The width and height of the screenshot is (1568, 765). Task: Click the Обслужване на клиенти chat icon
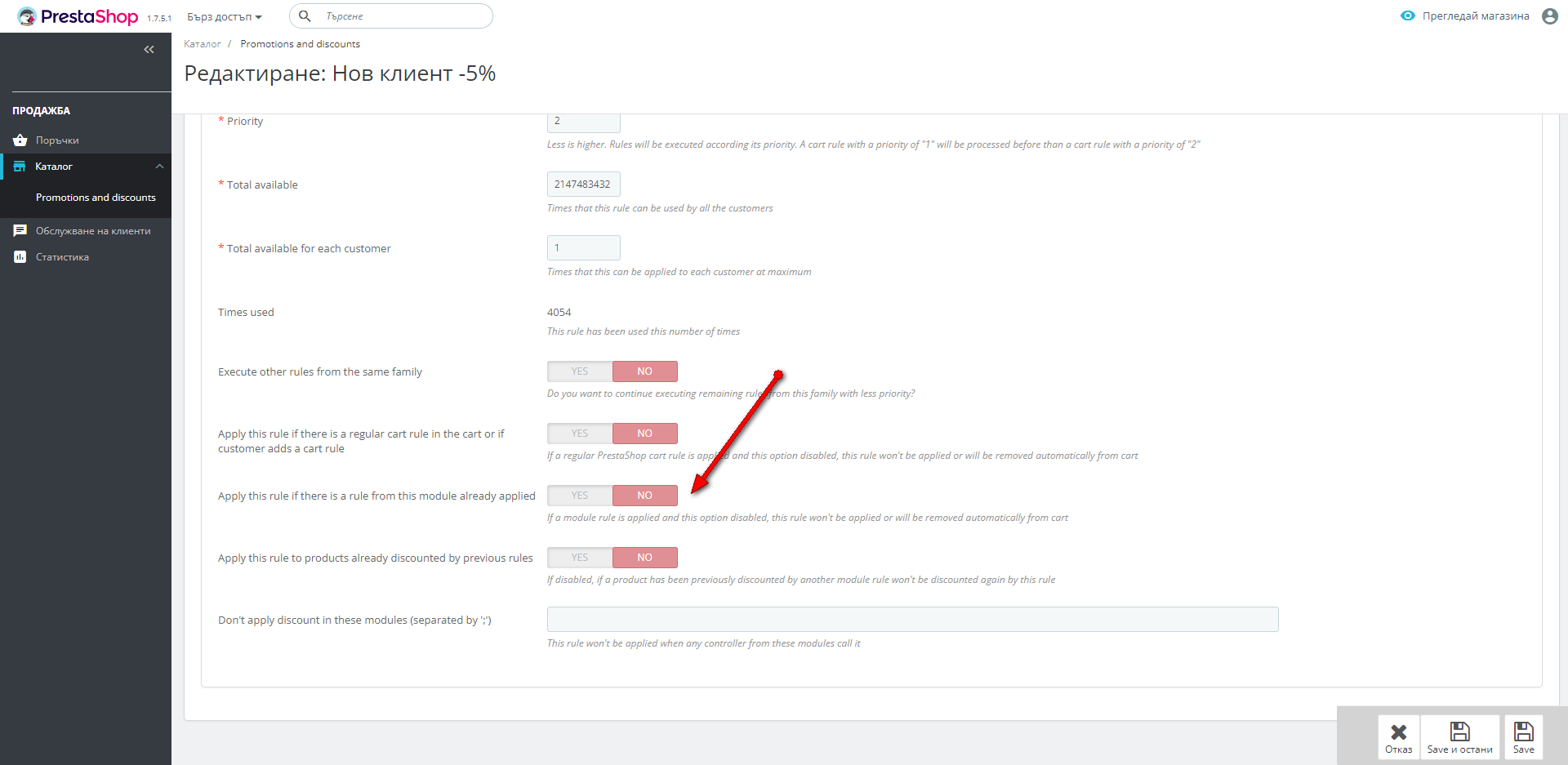click(x=20, y=231)
